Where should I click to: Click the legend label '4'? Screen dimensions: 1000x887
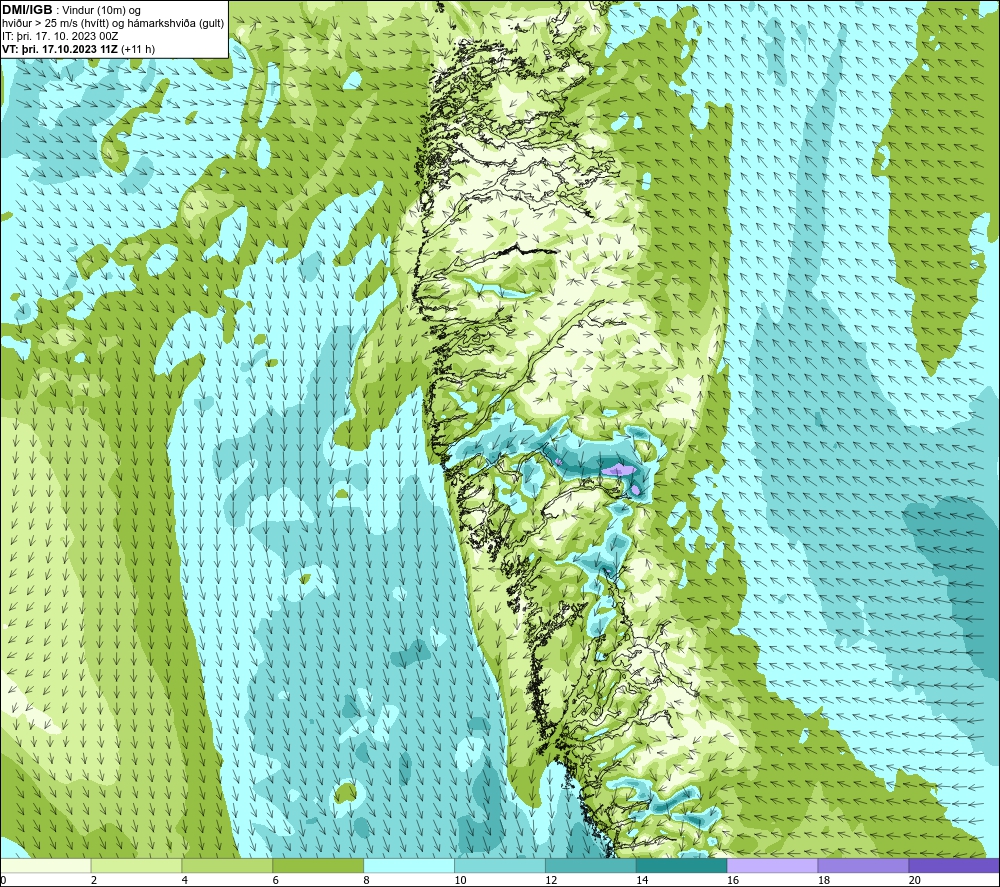[185, 880]
